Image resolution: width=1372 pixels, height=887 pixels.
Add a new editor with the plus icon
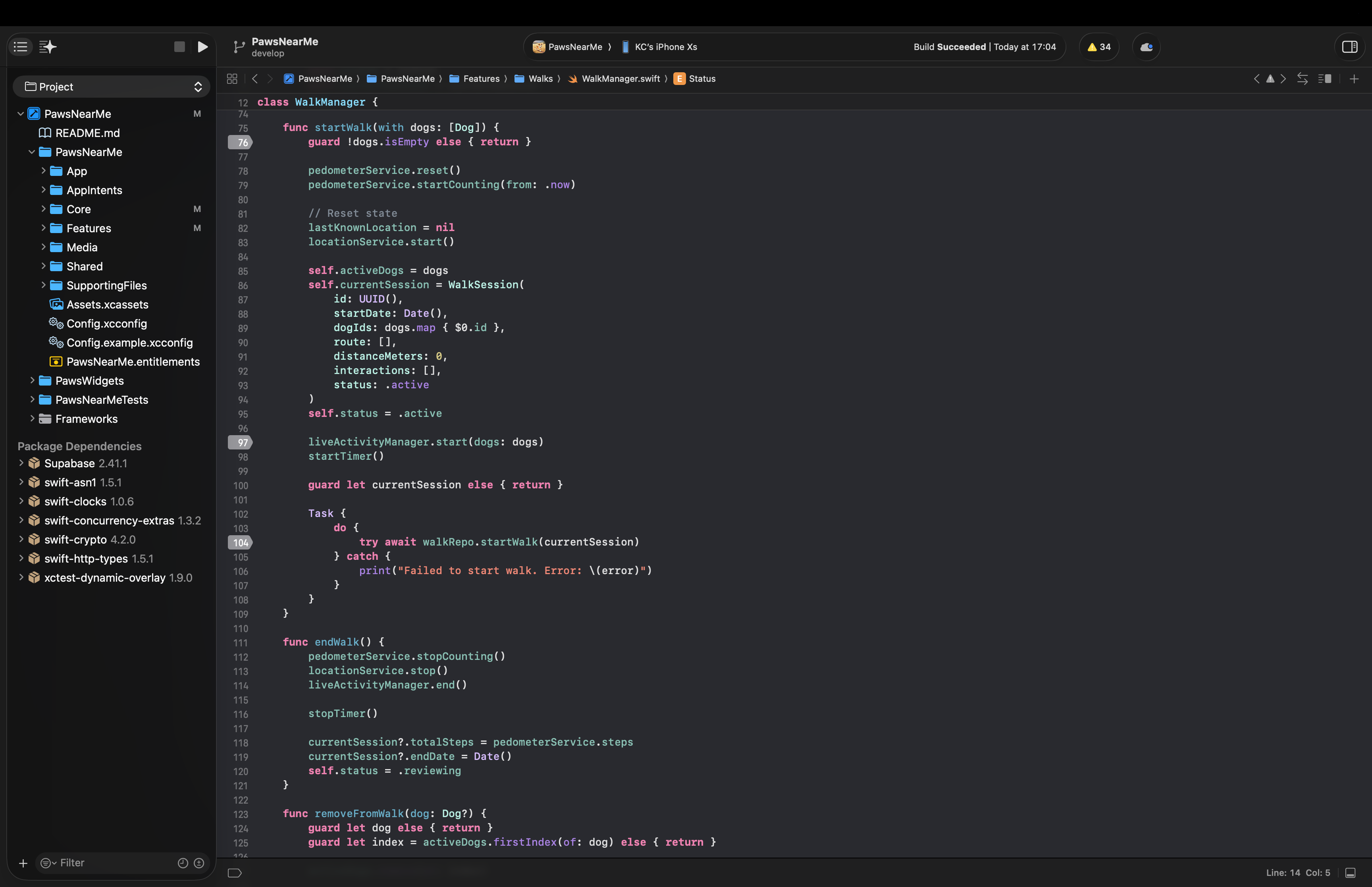point(1354,78)
